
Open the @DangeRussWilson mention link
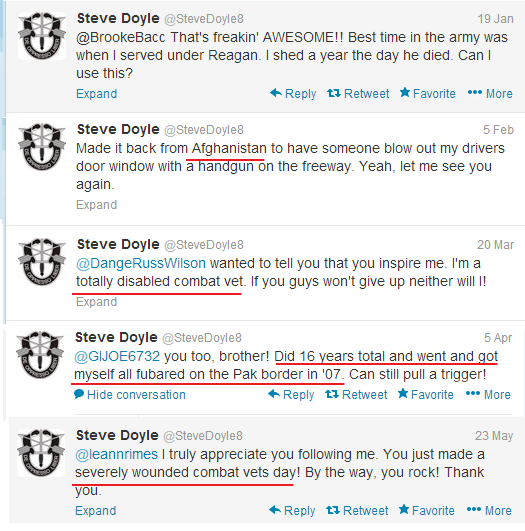point(141,263)
